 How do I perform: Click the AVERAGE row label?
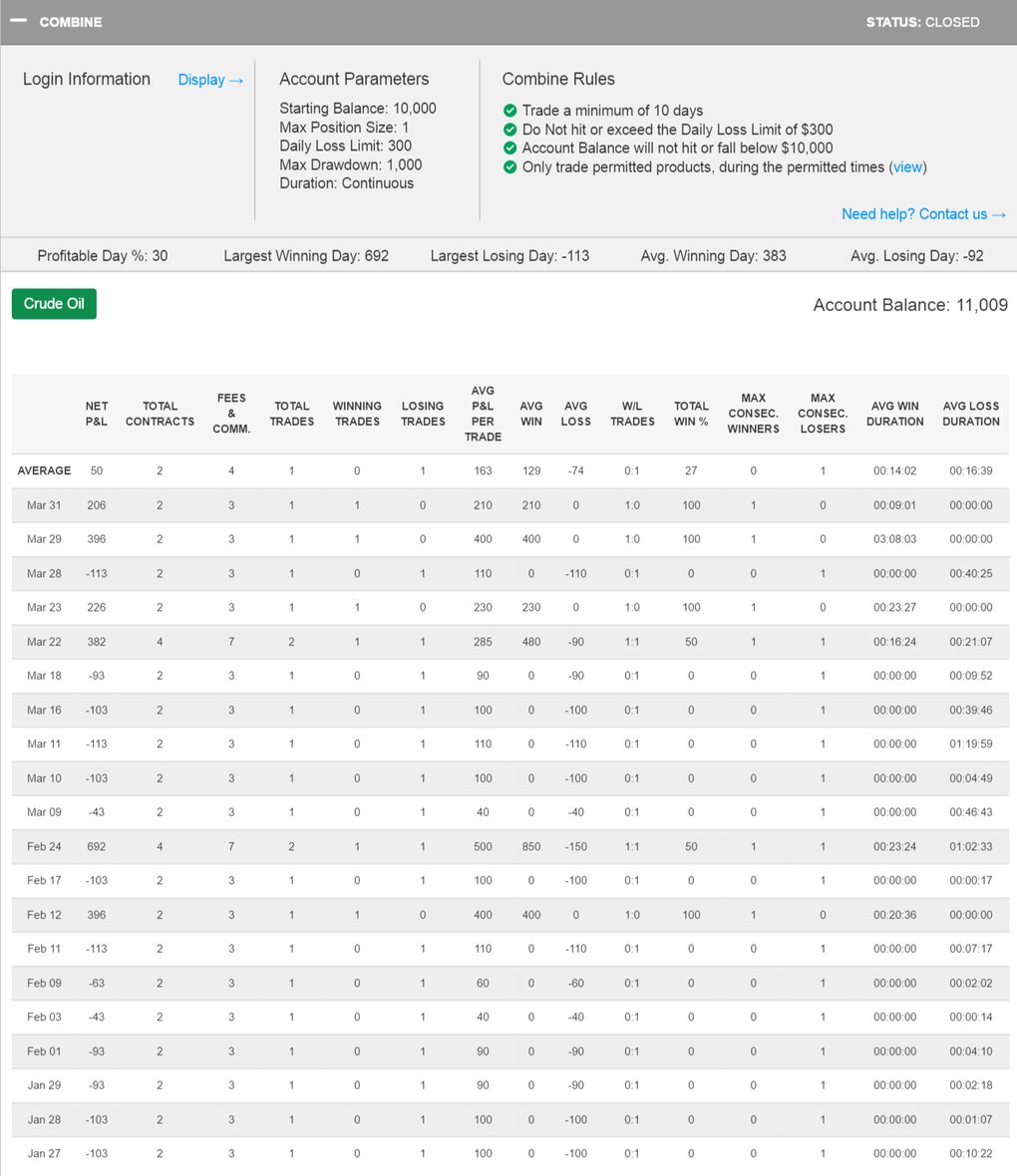tap(44, 470)
